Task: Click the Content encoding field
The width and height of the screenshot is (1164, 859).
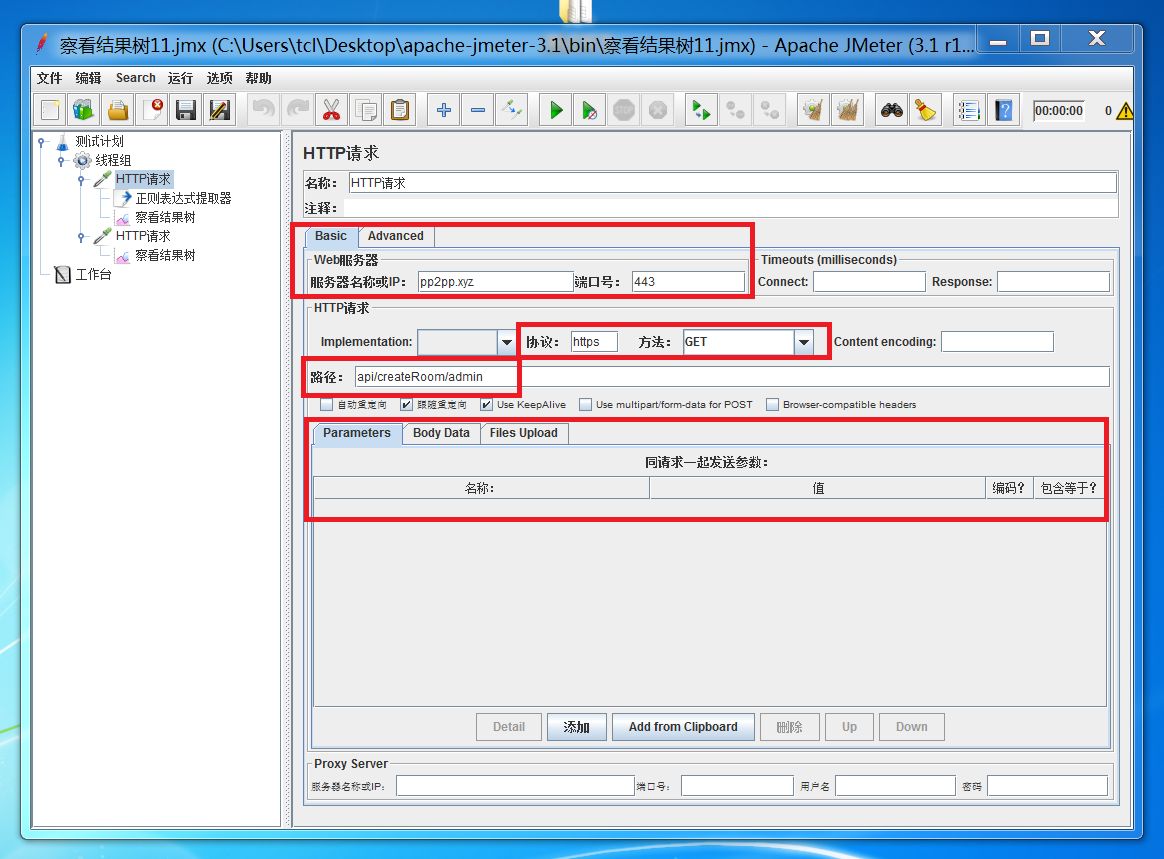Action: pyautogui.click(x=997, y=342)
